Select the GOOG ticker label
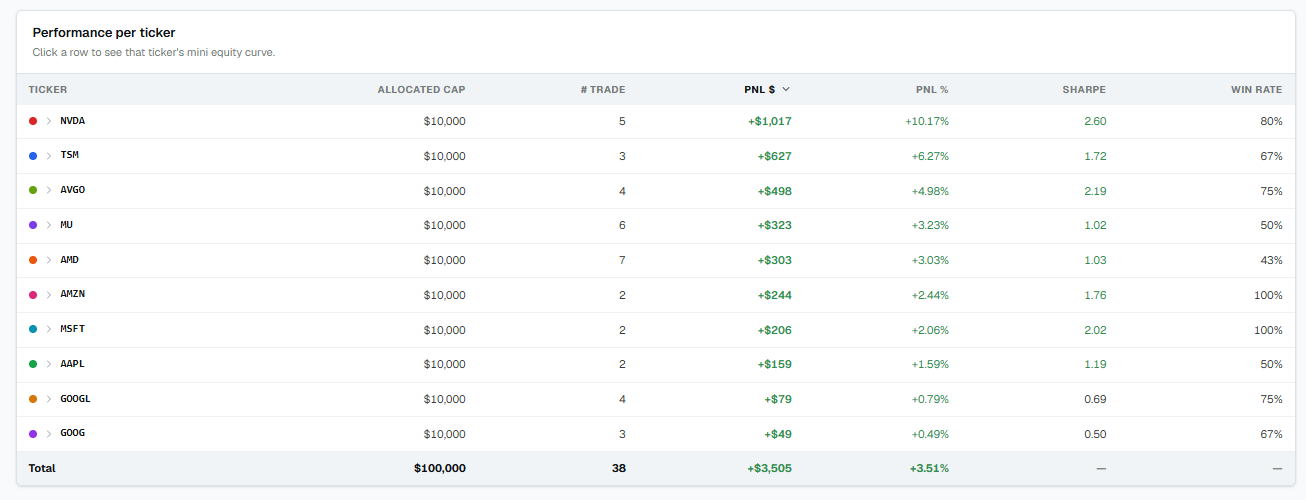 [72, 433]
